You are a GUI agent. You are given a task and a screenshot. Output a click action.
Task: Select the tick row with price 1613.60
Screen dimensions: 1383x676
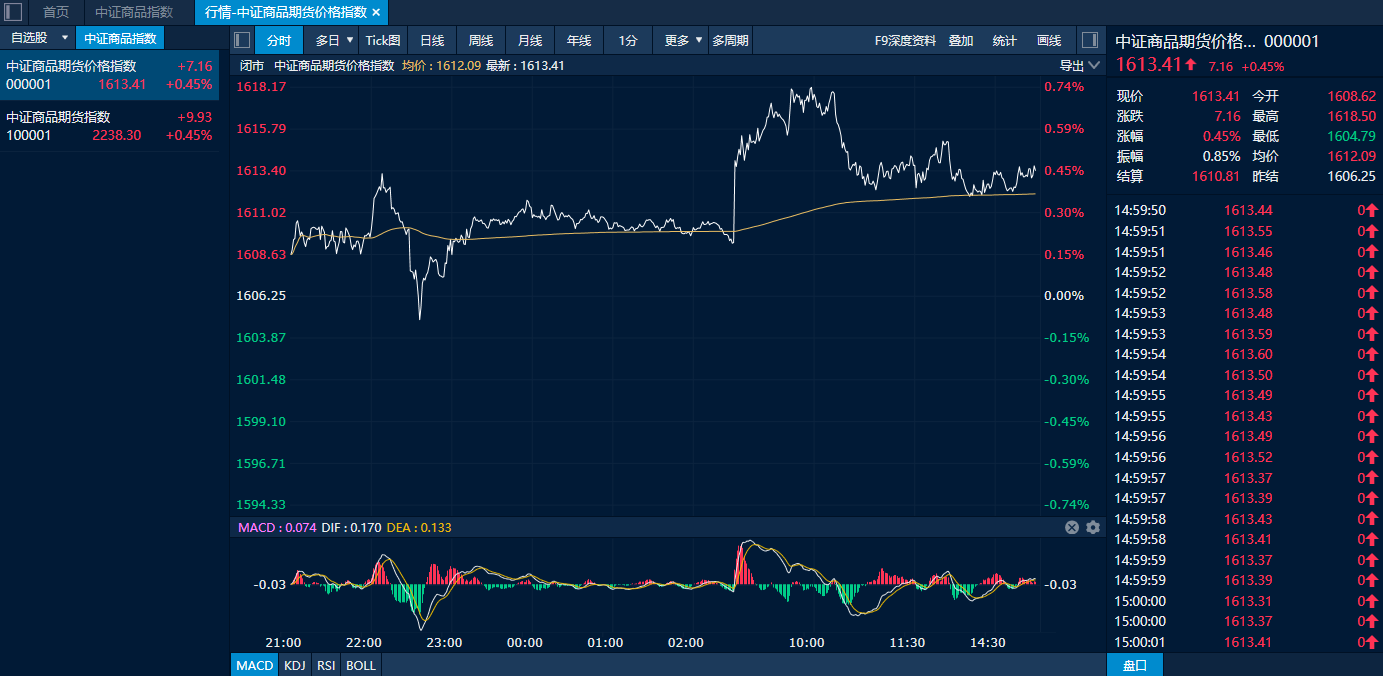coord(1245,354)
